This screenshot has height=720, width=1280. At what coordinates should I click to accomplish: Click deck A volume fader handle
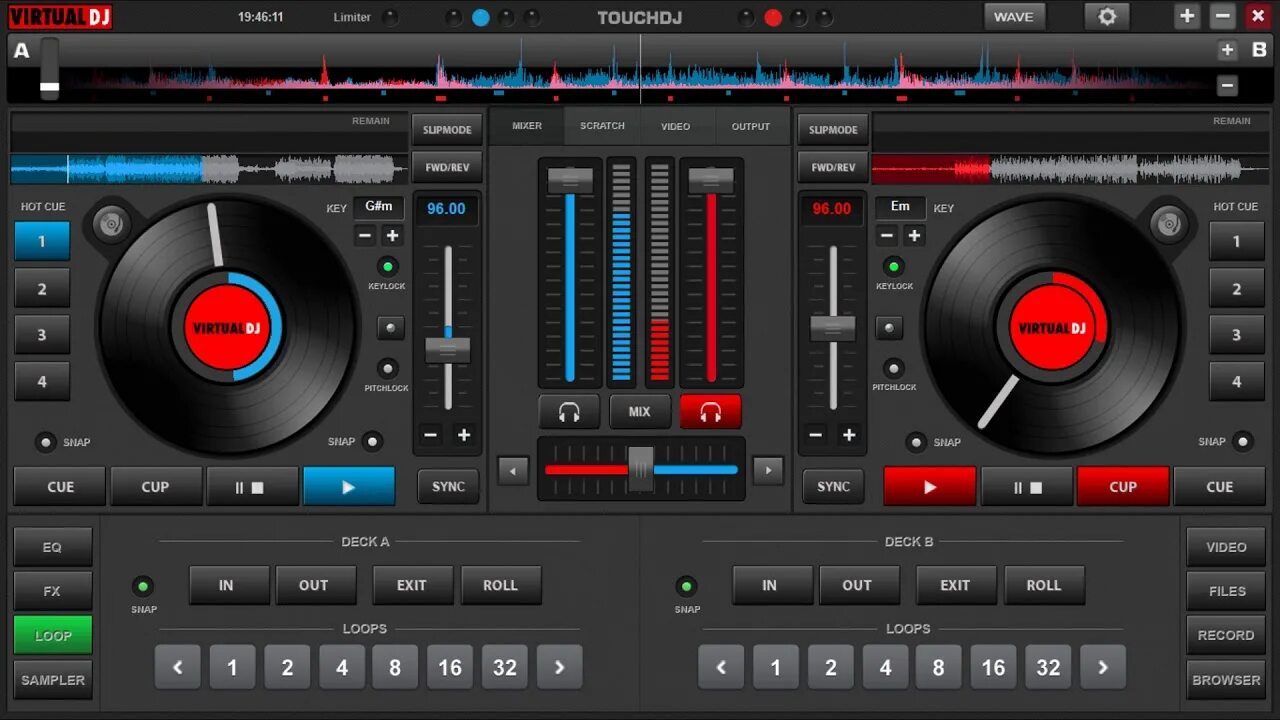(x=570, y=180)
